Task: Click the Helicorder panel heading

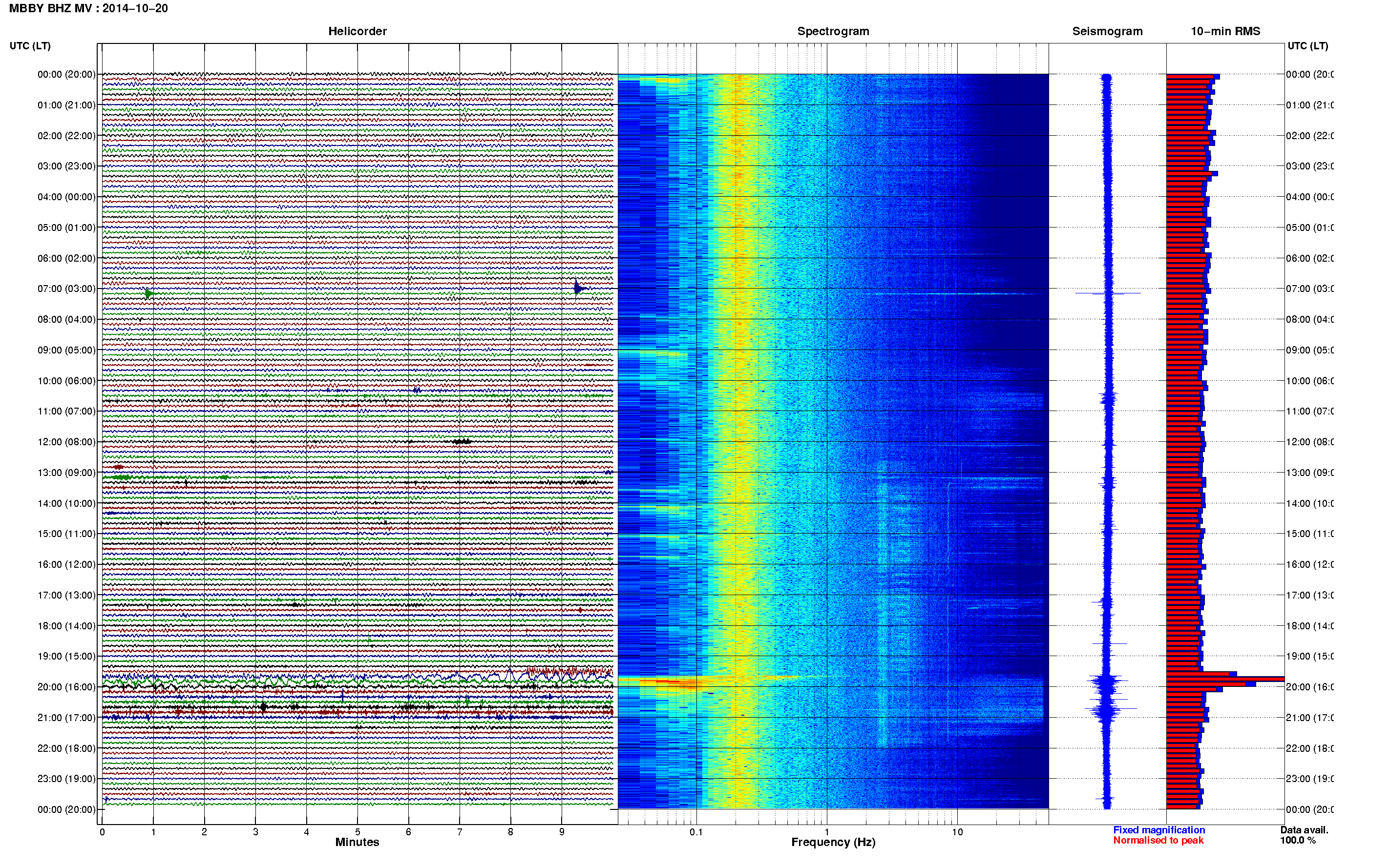Action: coord(357,32)
